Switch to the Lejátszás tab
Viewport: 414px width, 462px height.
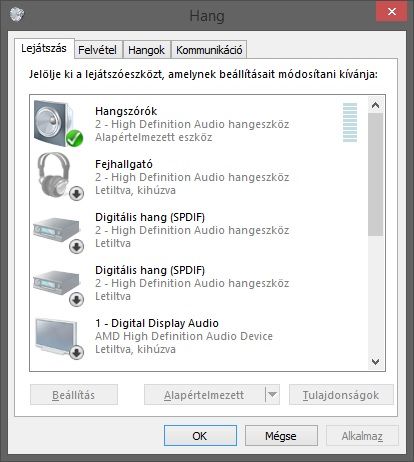[44, 48]
